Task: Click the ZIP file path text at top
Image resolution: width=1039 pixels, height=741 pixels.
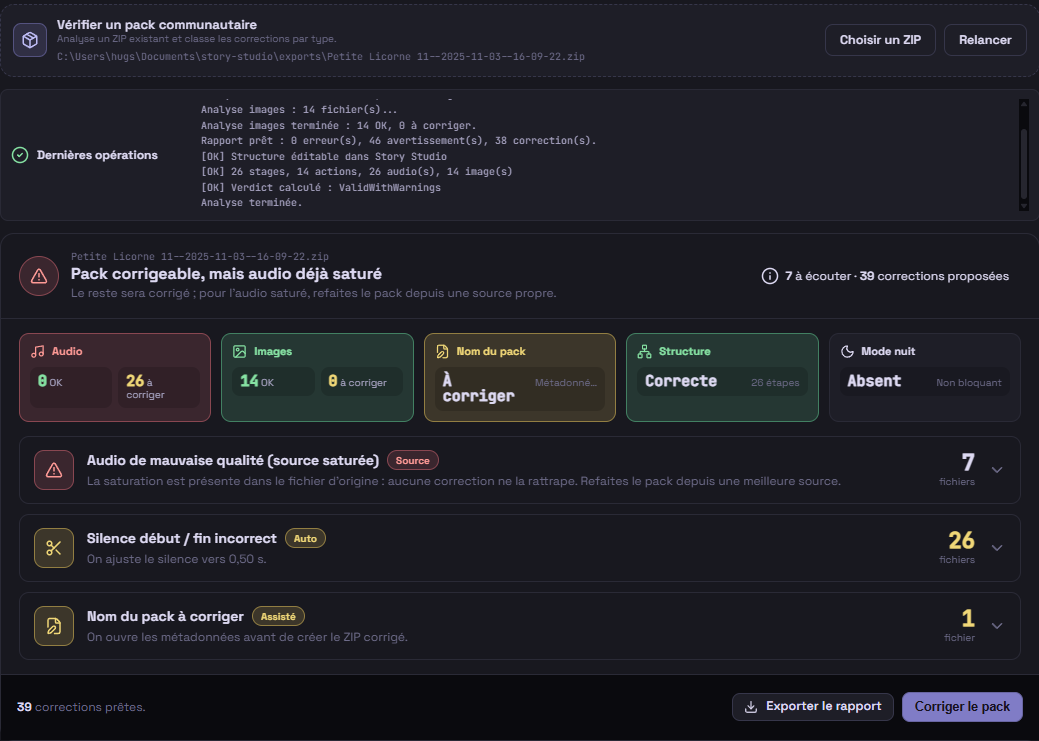Action: coord(321,57)
